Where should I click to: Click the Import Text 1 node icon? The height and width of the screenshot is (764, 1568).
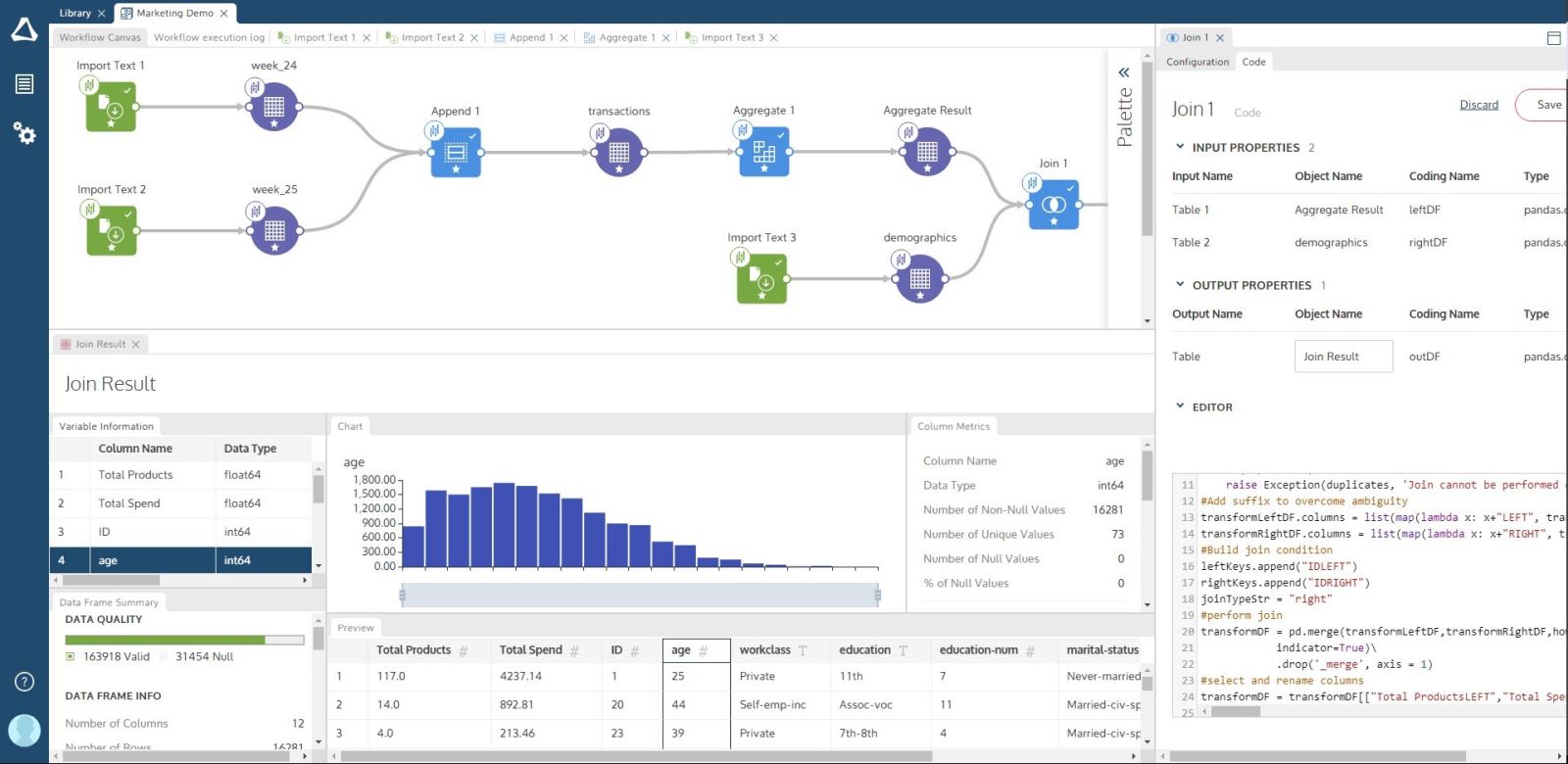click(110, 107)
